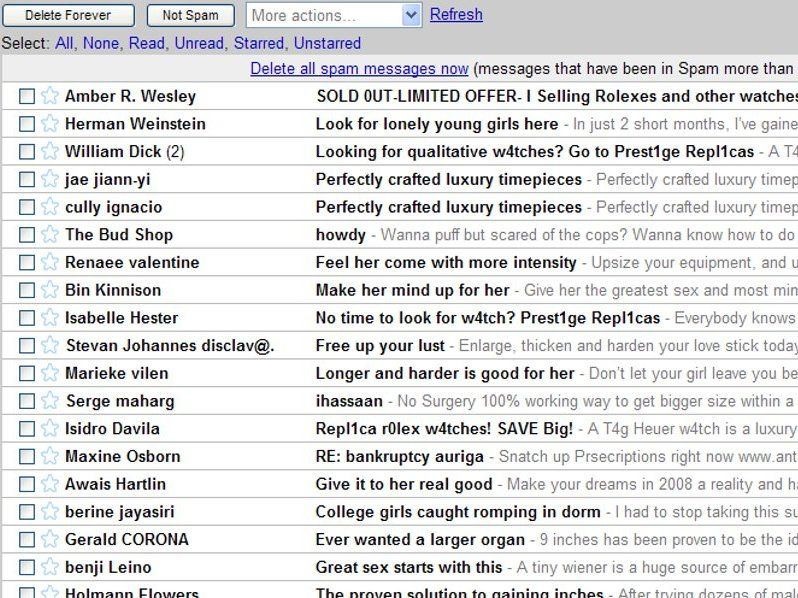798x598 pixels.
Task: Check the Stevan Johannes message box
Action: coord(26,346)
